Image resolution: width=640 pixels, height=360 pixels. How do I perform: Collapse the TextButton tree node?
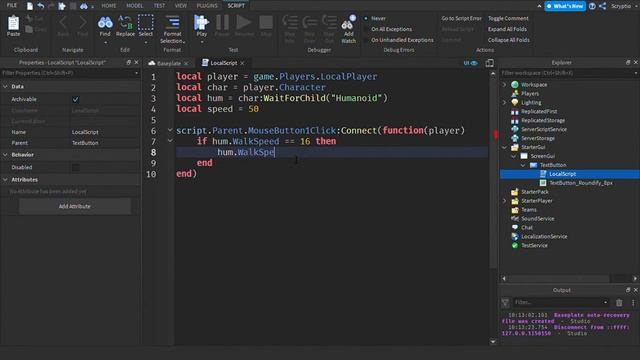(523, 165)
